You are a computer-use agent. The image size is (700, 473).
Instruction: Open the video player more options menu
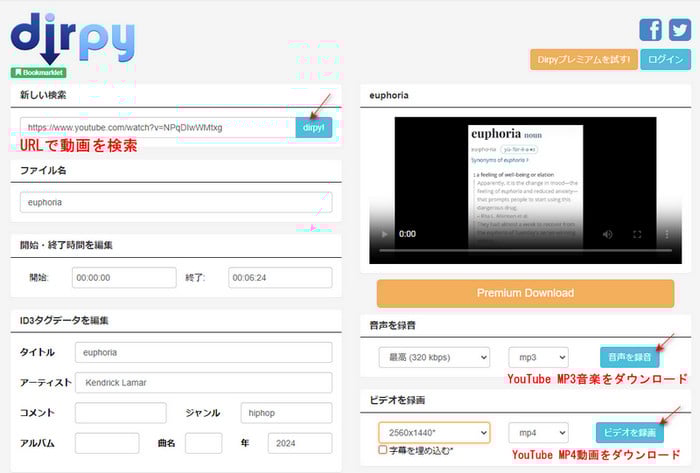pos(667,234)
